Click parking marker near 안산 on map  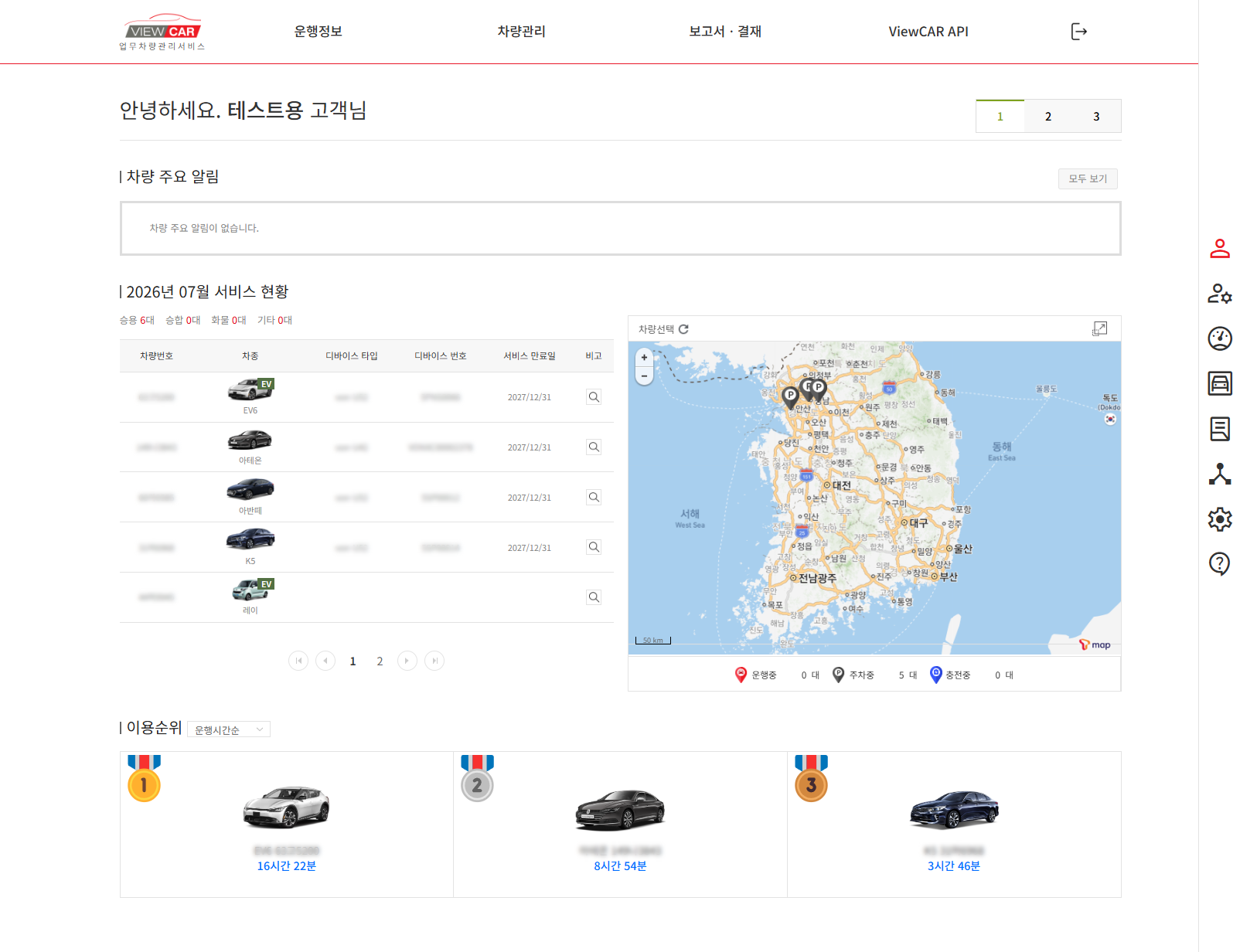tap(790, 397)
